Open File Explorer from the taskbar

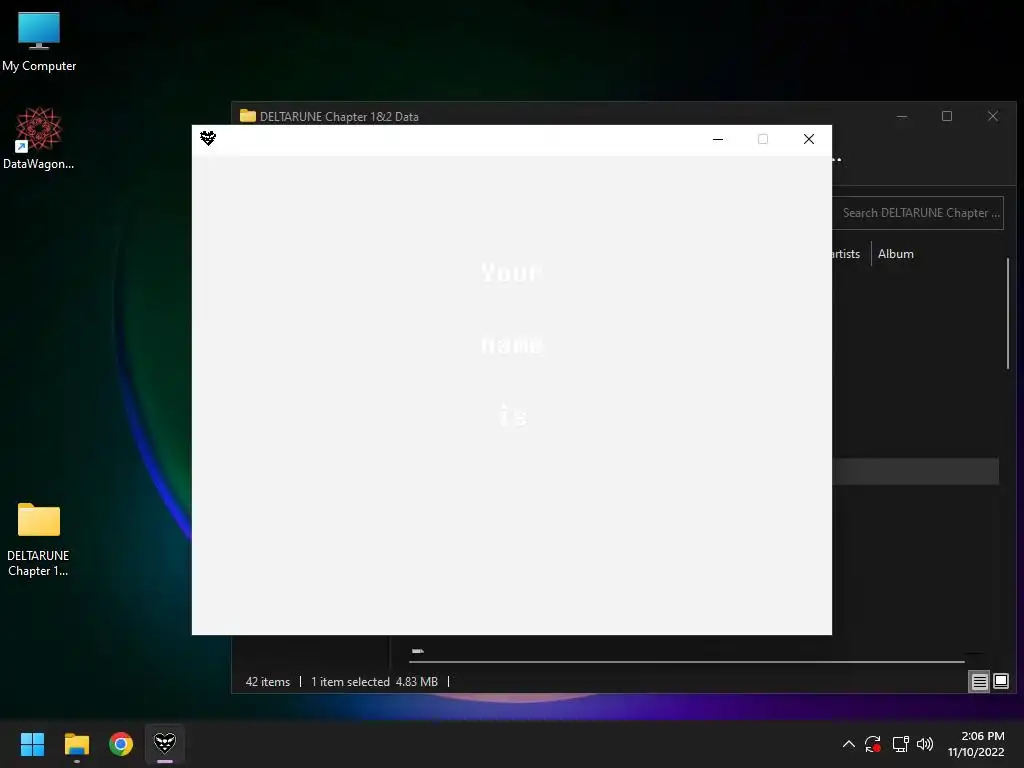76,744
